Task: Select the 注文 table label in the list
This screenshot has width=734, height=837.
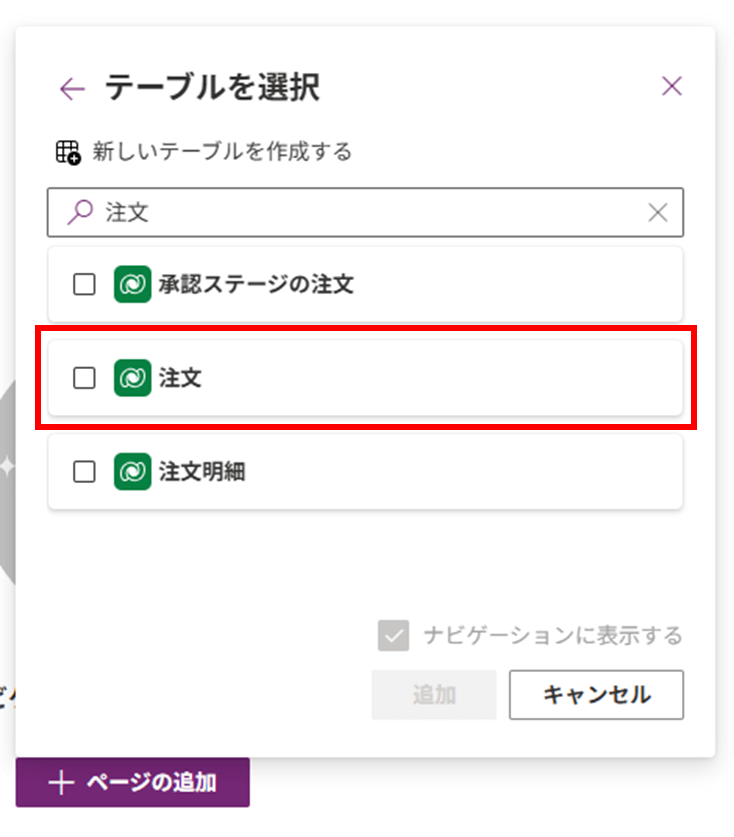Action: pyautogui.click(x=180, y=378)
